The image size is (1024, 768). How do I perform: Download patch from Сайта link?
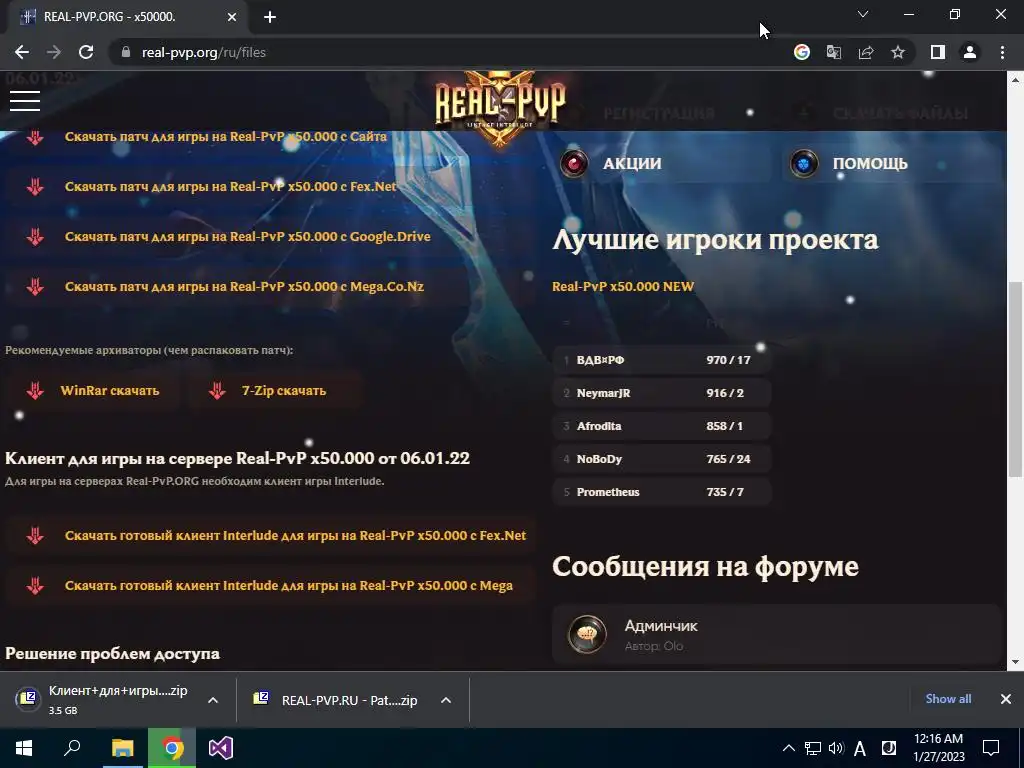pyautogui.click(x=225, y=136)
